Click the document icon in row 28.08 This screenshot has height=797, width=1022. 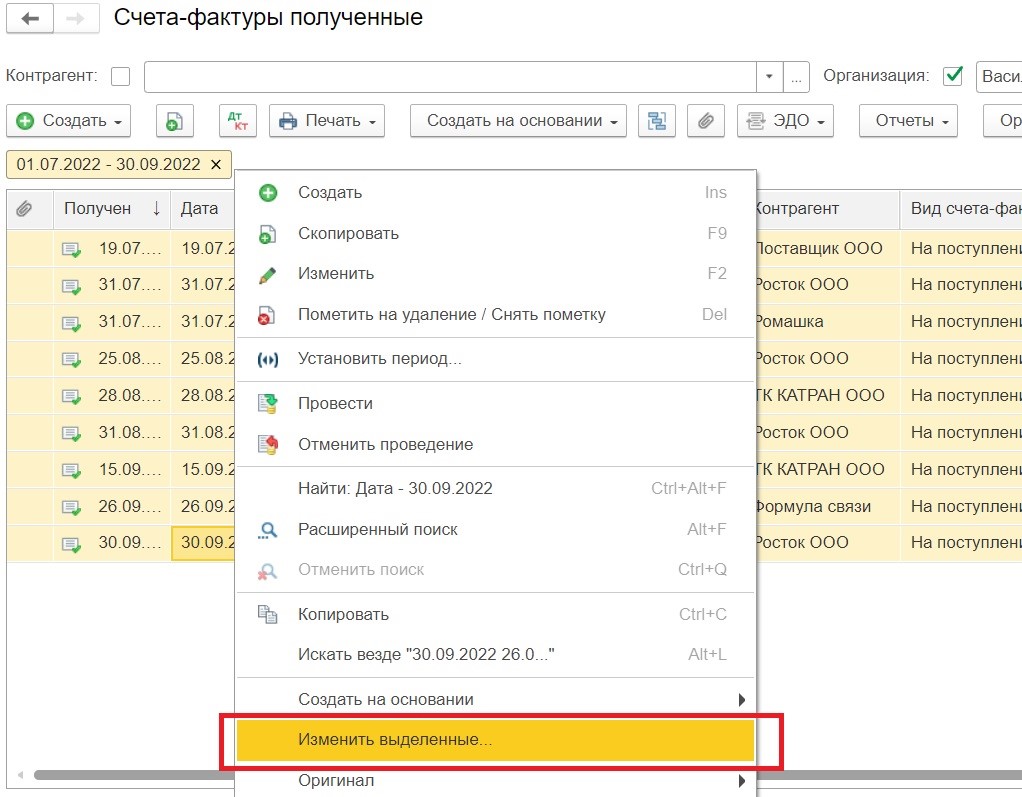(x=71, y=396)
